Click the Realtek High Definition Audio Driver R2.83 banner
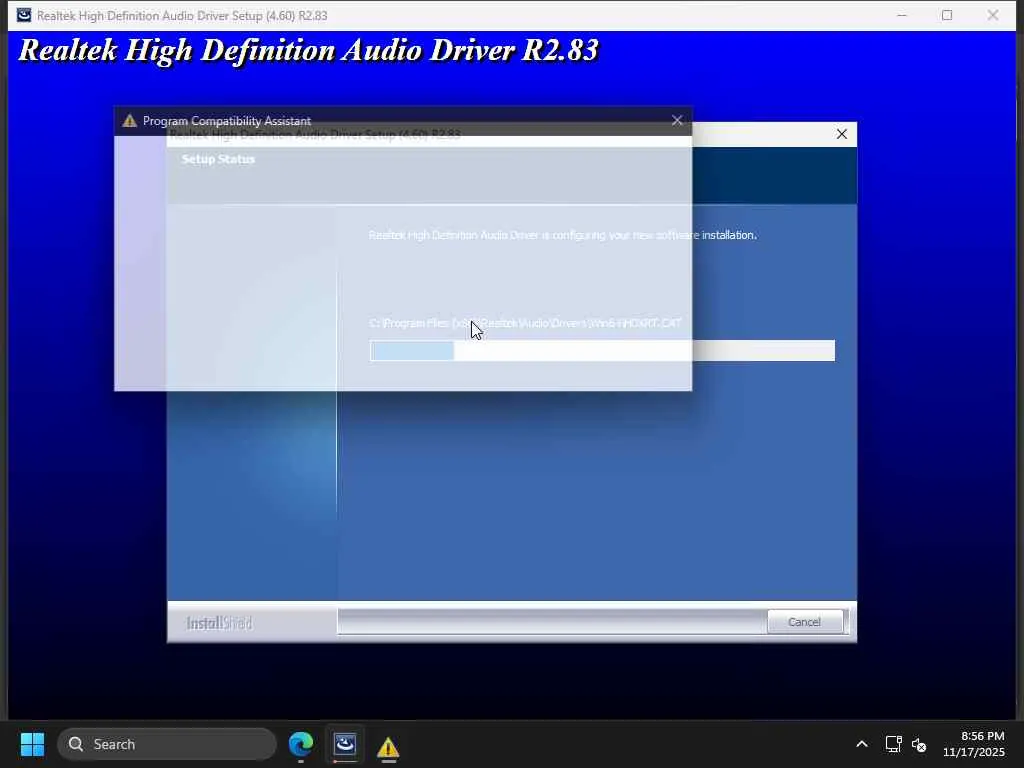This screenshot has height=768, width=1024. [308, 50]
